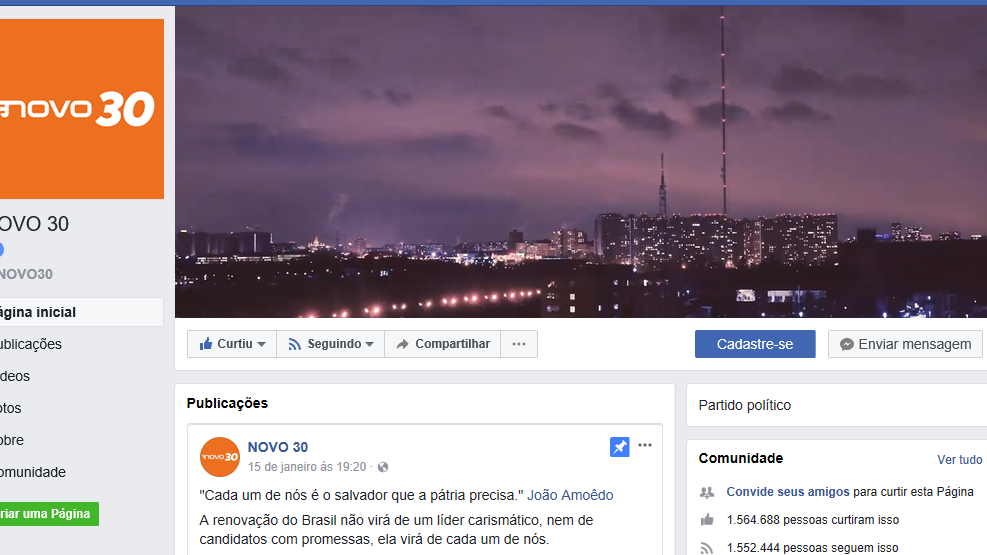
Task: Click the globe privacy icon on the post
Action: click(383, 467)
